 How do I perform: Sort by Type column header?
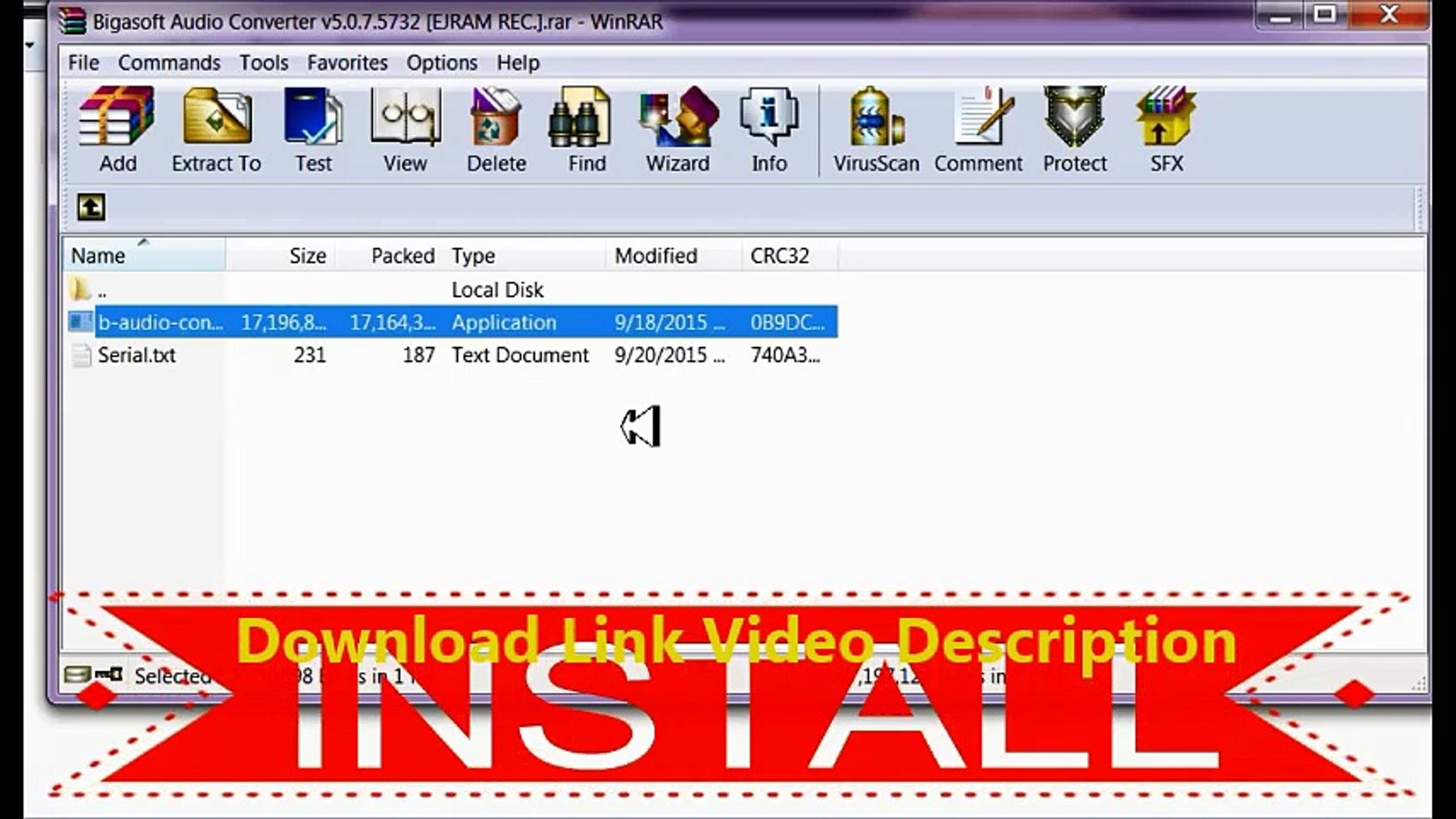(x=524, y=256)
